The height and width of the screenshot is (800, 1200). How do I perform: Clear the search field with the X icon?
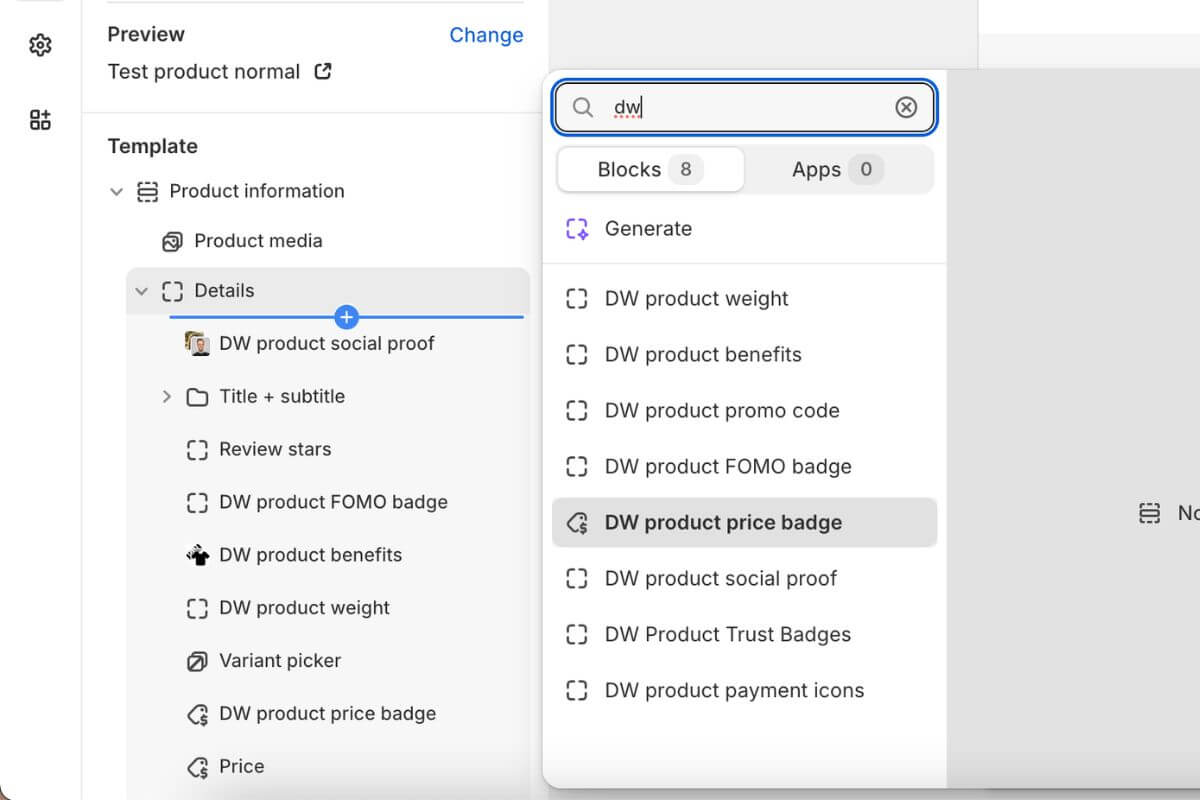(x=906, y=107)
